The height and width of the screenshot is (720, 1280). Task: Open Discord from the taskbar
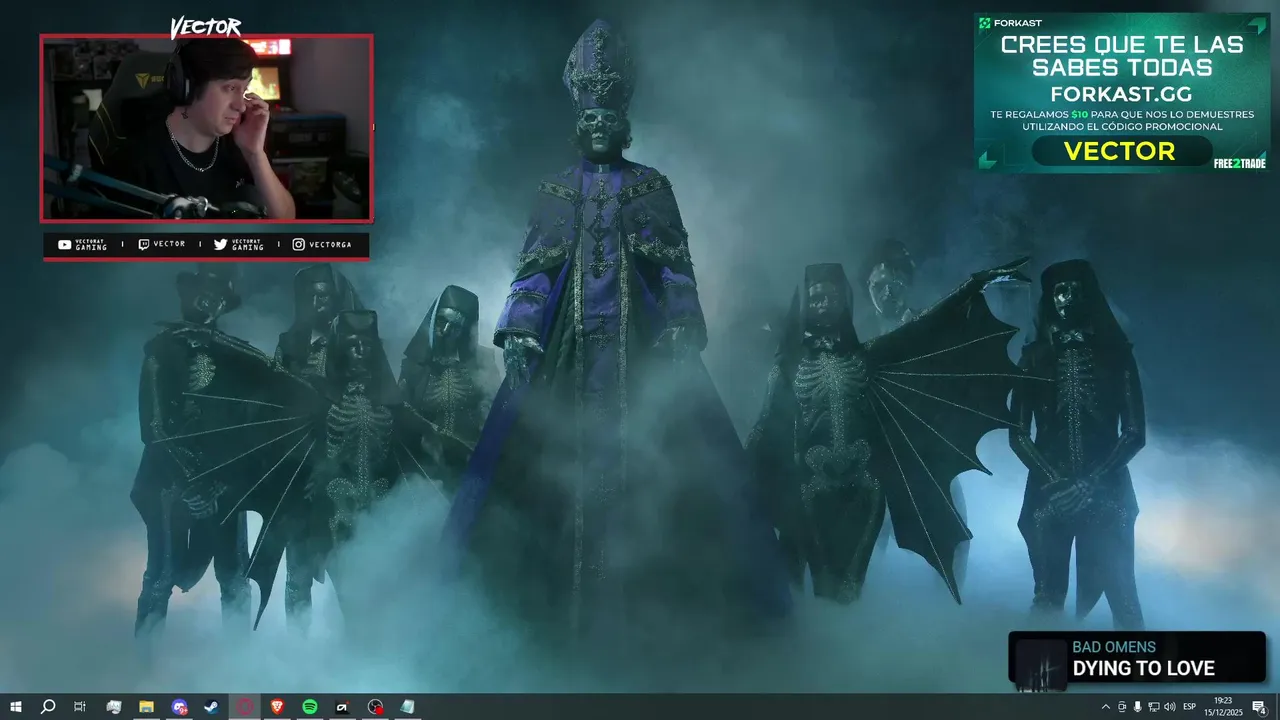pos(179,707)
